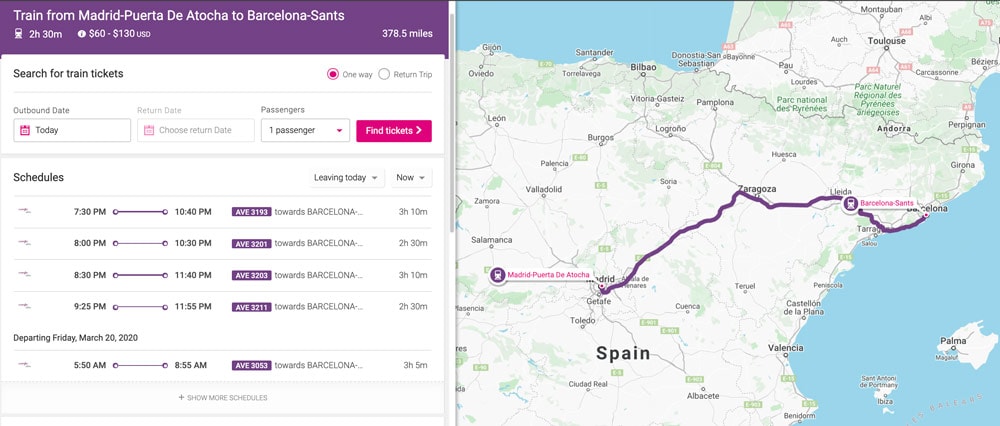Open the Leaving today dropdown

click(348, 178)
